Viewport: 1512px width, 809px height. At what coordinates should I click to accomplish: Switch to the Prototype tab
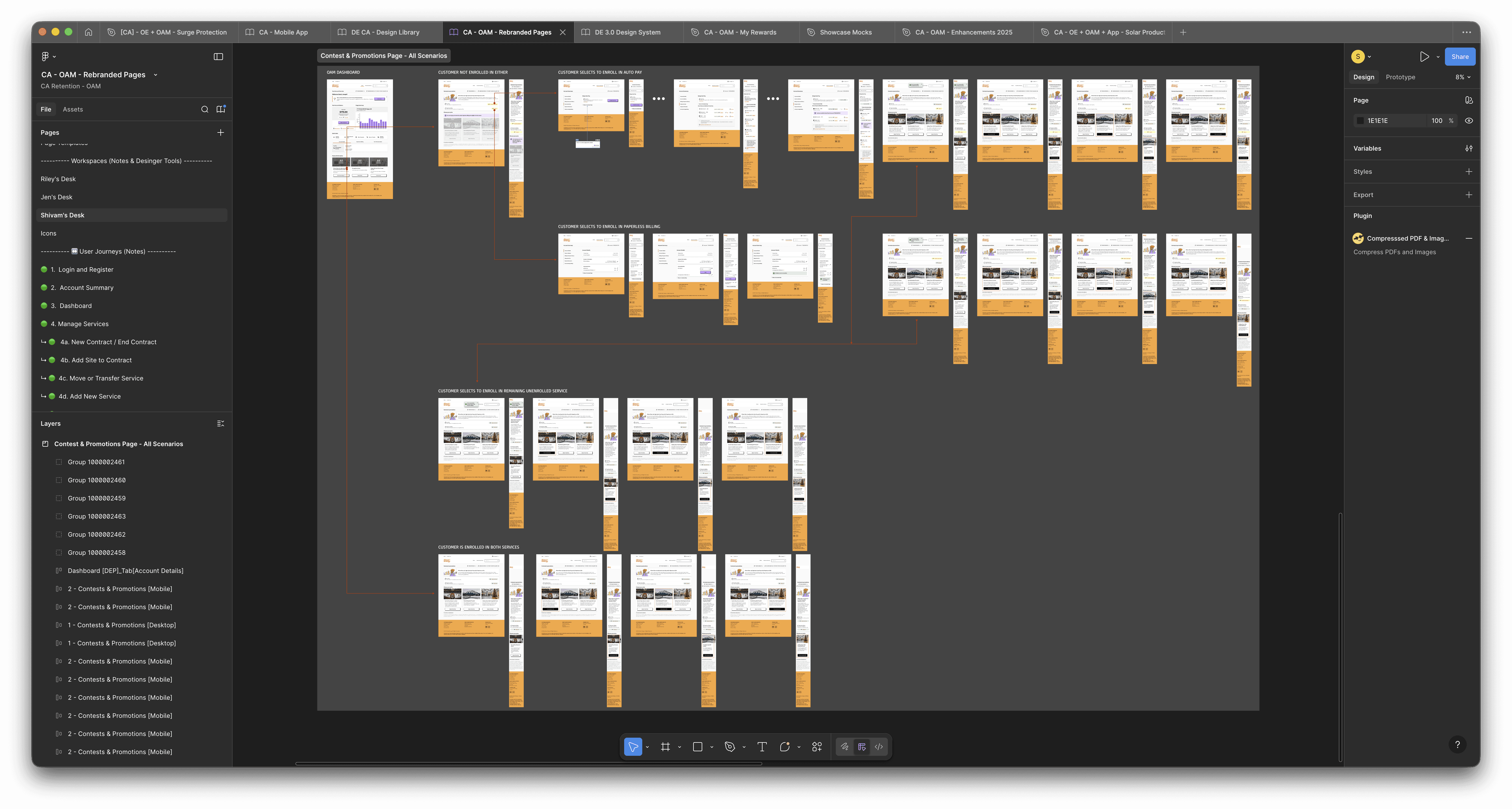tap(1401, 78)
